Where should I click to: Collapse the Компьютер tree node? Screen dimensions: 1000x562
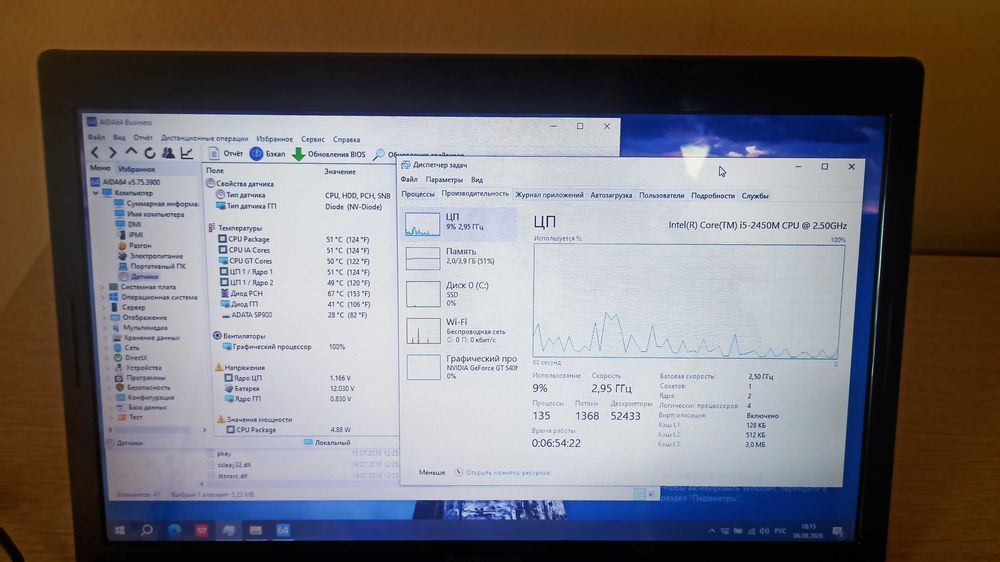pos(96,193)
